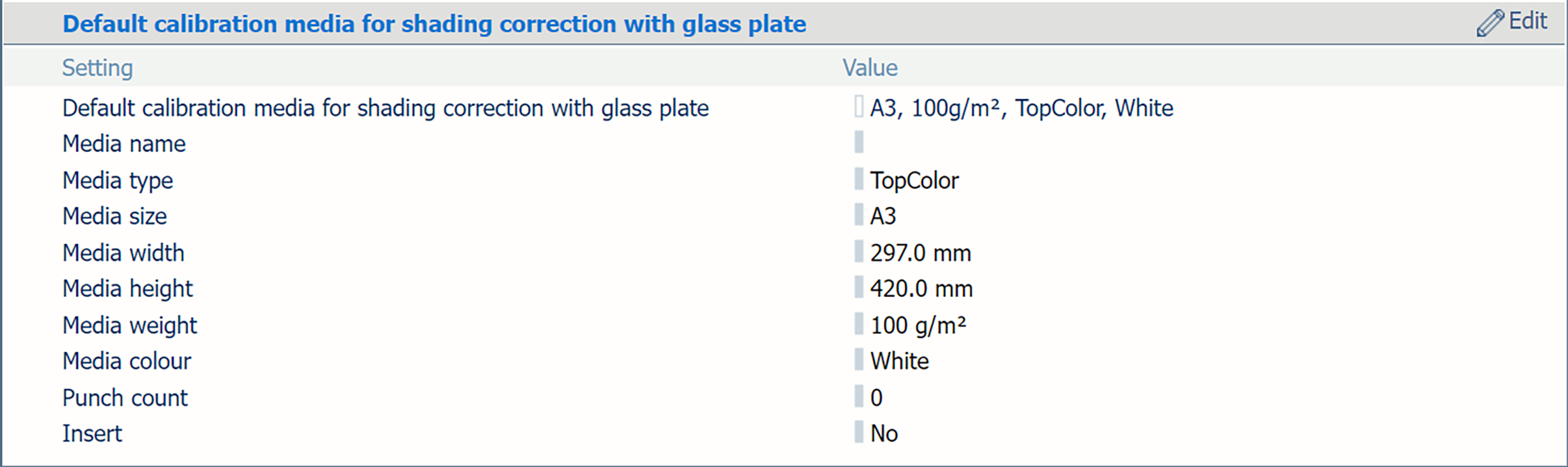
Task: Click the 297.0 mm width value
Action: 921,253
